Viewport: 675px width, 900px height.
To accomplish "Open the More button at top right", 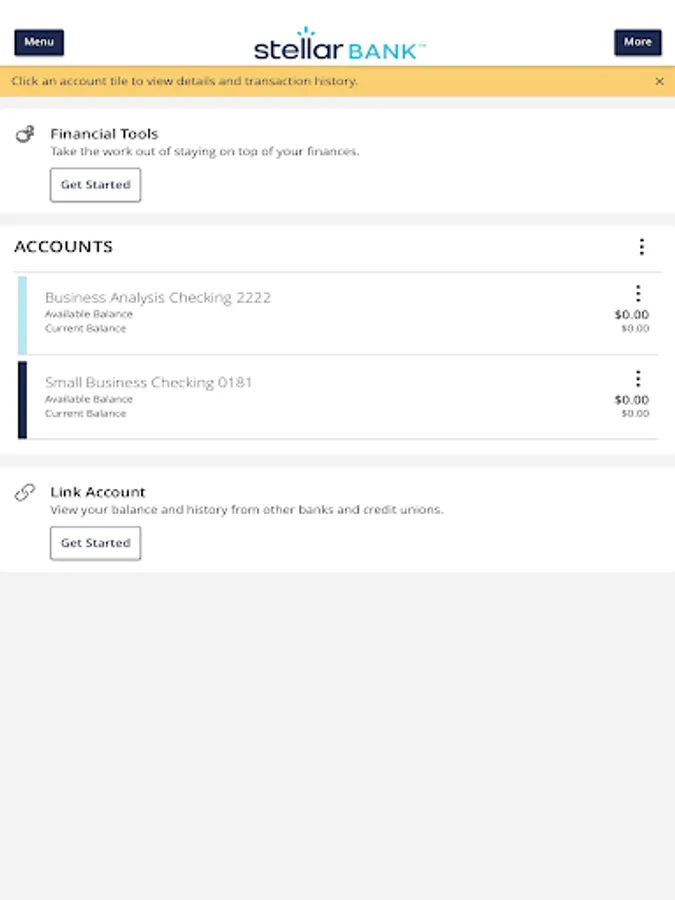I will (637, 42).
